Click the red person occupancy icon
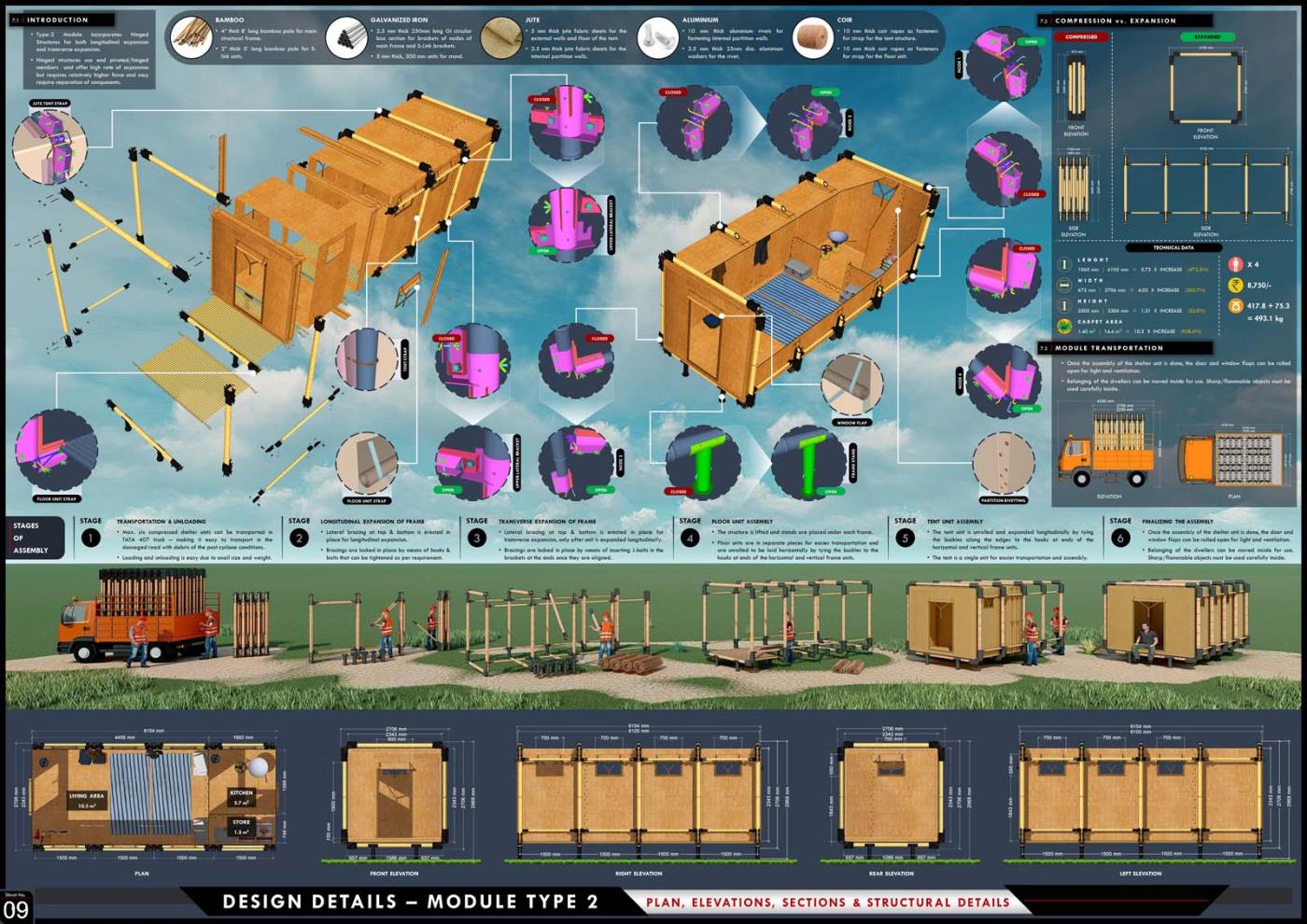This screenshot has width=1307, height=924. (1235, 265)
